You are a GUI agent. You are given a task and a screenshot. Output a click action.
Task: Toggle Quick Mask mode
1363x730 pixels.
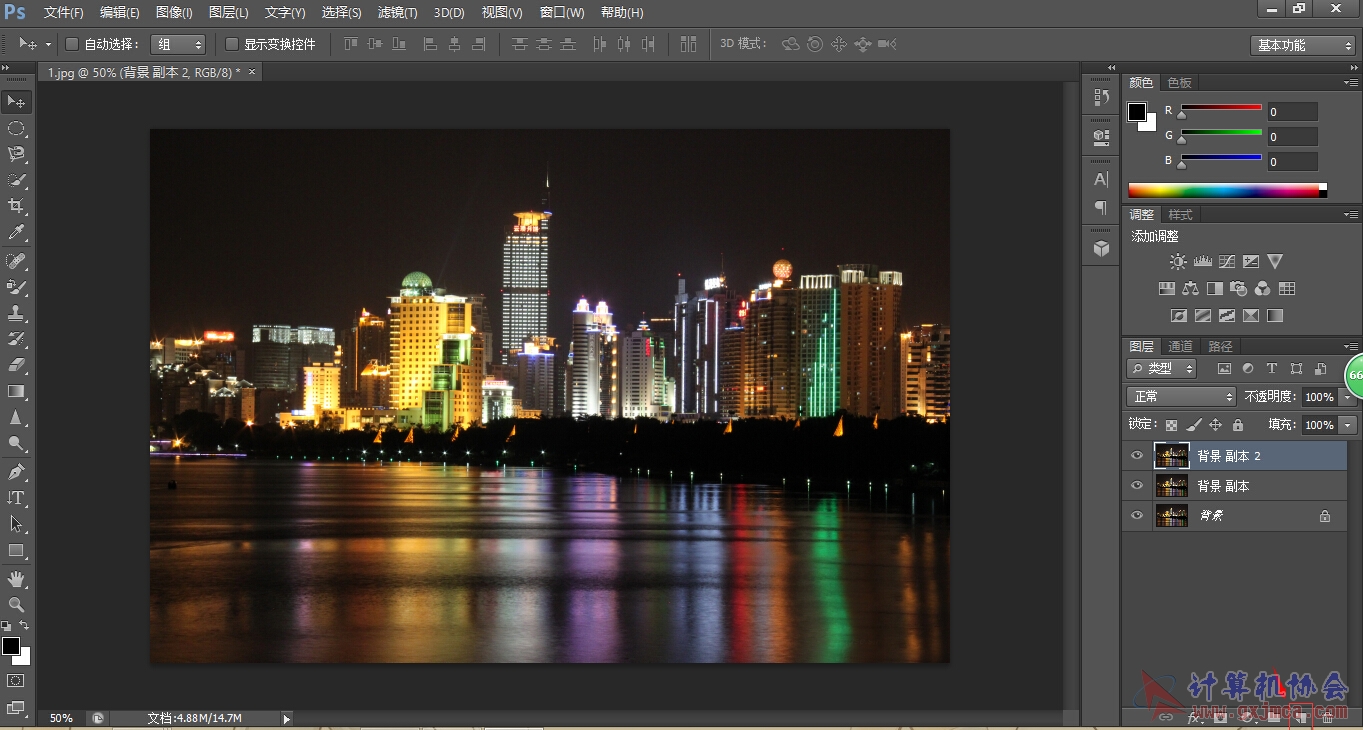coord(16,681)
